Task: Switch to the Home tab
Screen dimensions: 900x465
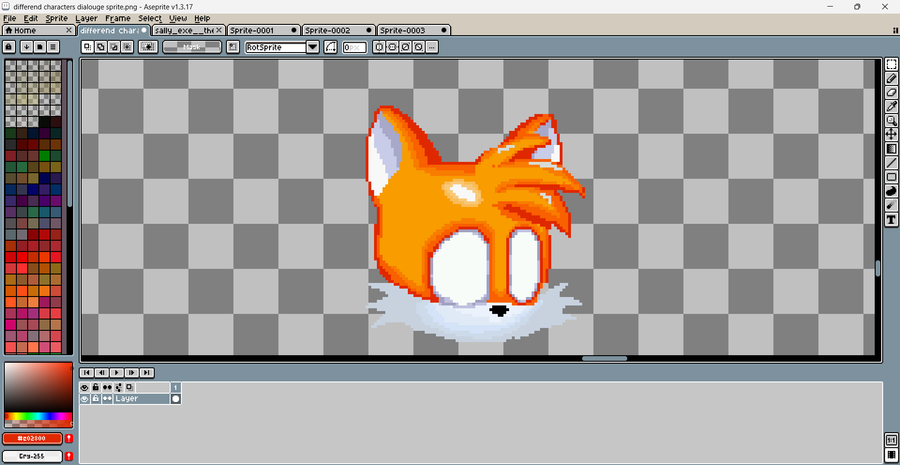Action: click(x=38, y=30)
